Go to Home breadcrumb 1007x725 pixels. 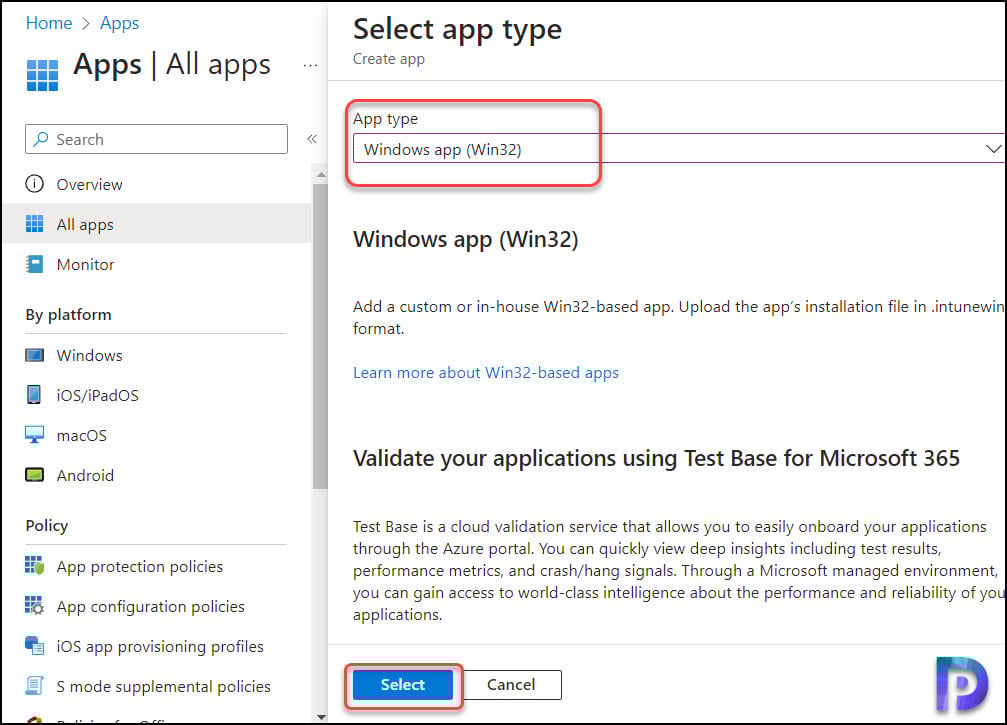[49, 23]
